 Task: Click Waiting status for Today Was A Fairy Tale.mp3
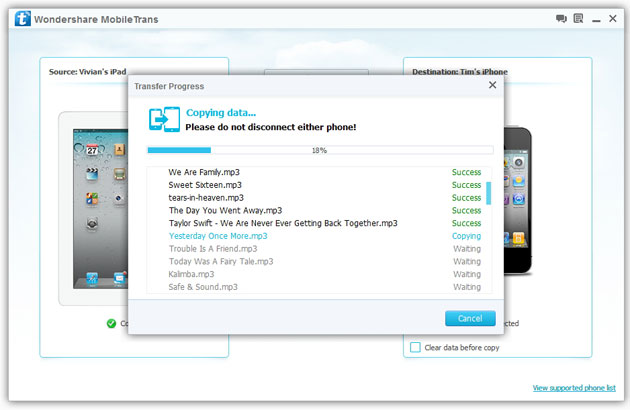[x=467, y=261]
